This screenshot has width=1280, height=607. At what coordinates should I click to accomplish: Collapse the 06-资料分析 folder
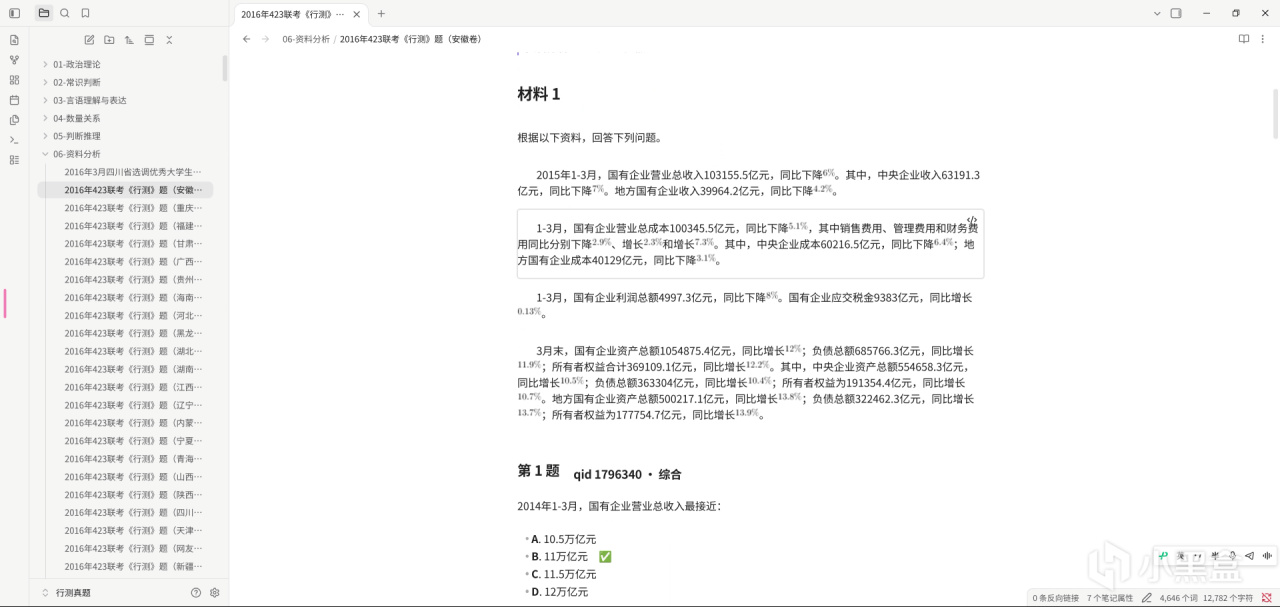coord(45,154)
